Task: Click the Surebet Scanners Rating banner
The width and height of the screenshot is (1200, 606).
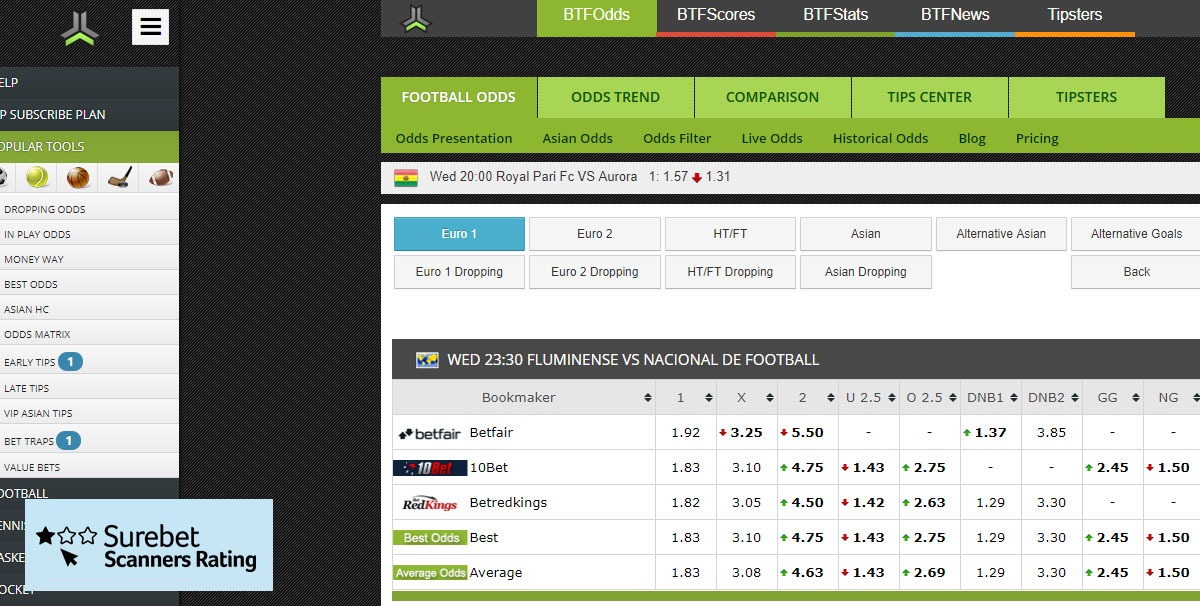Action: [x=149, y=545]
